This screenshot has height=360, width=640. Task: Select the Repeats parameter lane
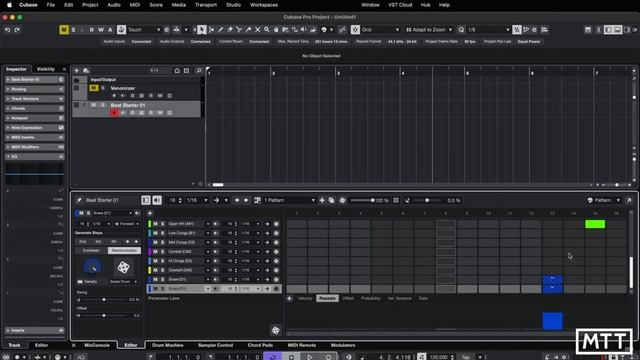[327, 298]
